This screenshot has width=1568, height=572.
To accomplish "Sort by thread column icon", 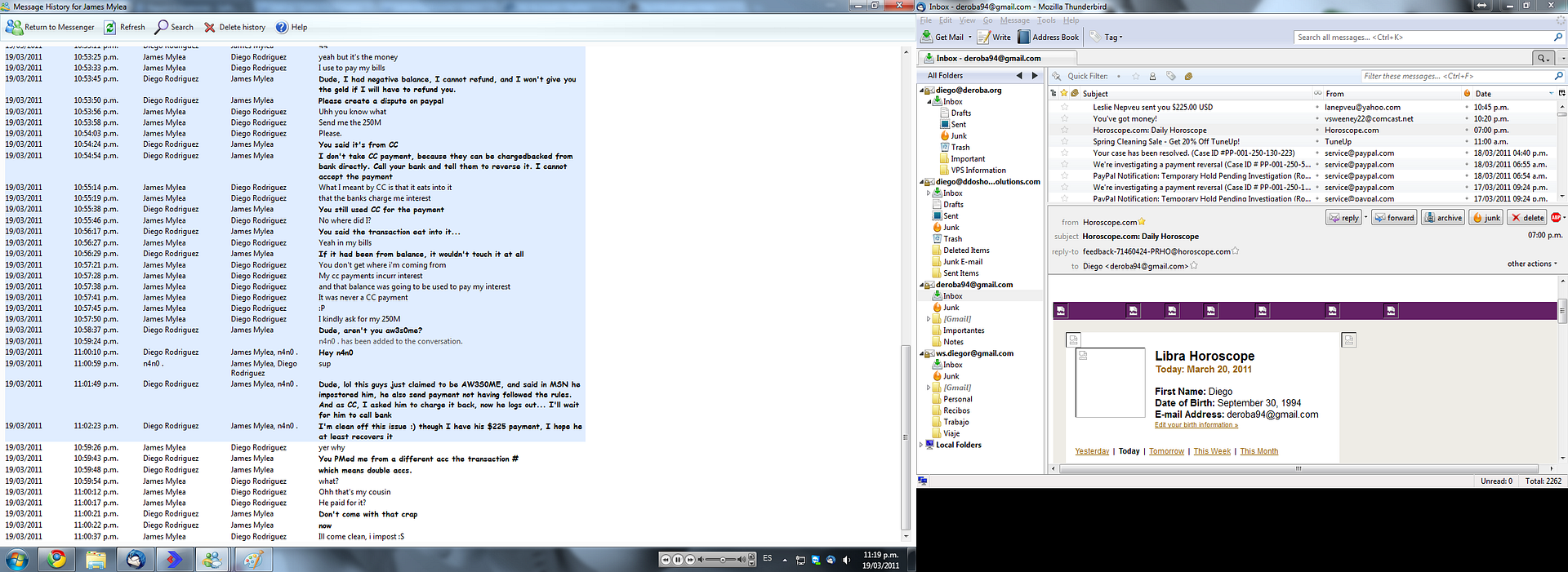I will tap(1053, 93).
